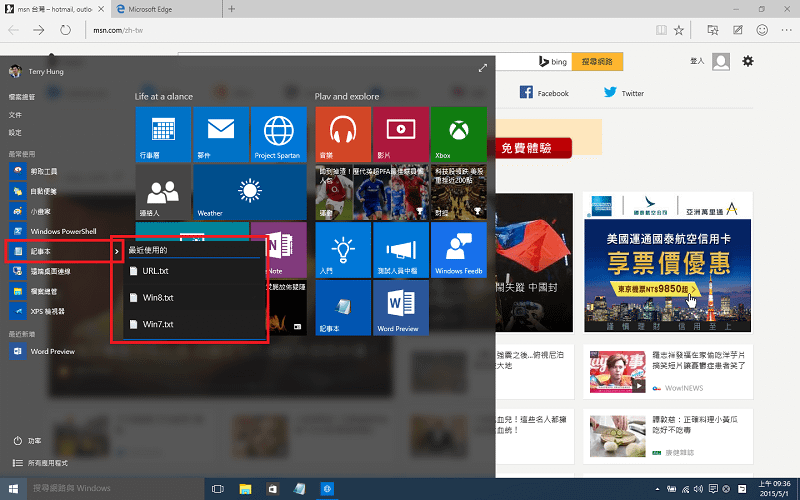Open the action center notifications icon
The height and width of the screenshot is (500, 800).
click(x=713, y=489)
